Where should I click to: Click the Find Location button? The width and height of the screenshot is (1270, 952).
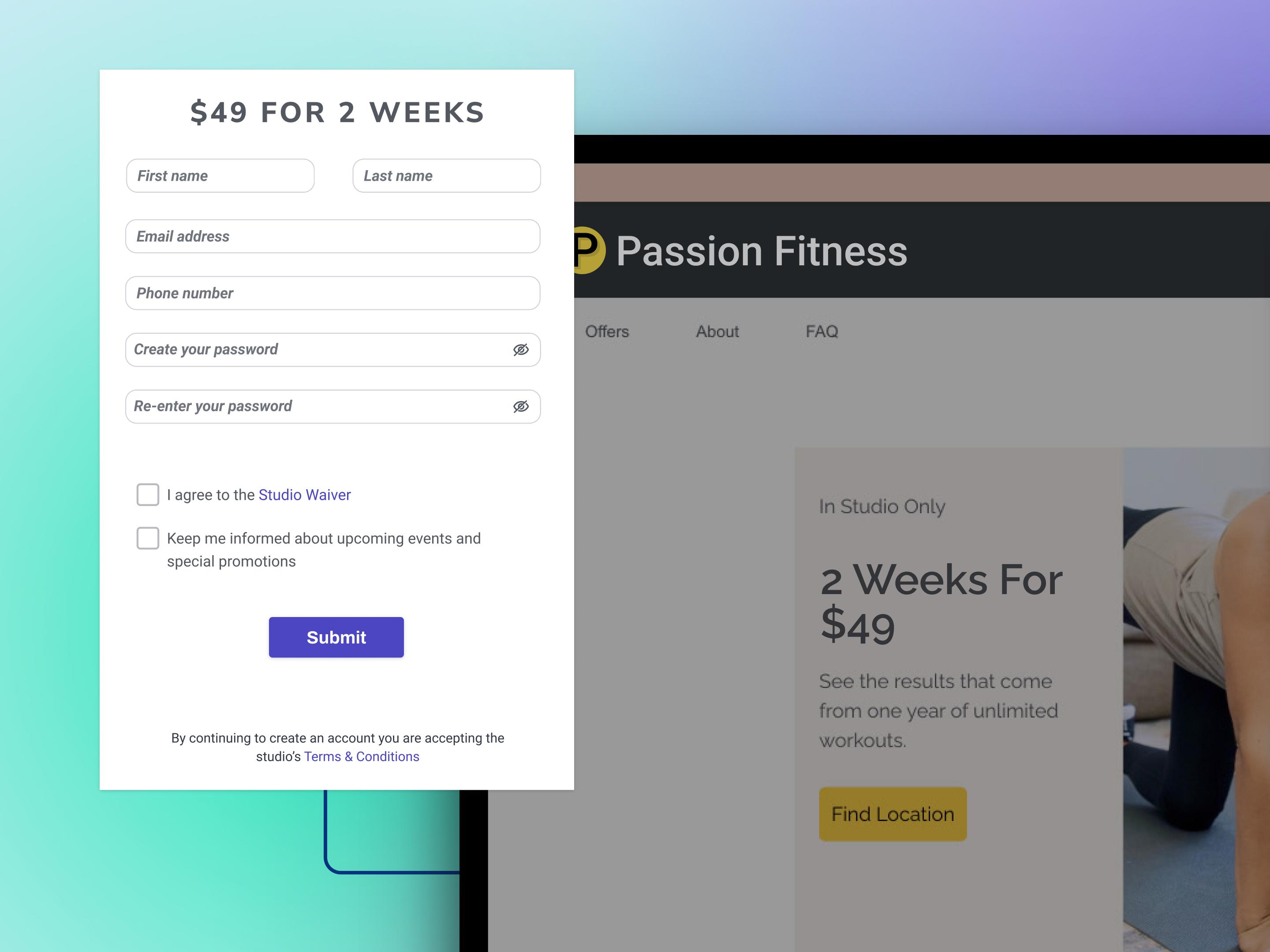[x=892, y=813]
